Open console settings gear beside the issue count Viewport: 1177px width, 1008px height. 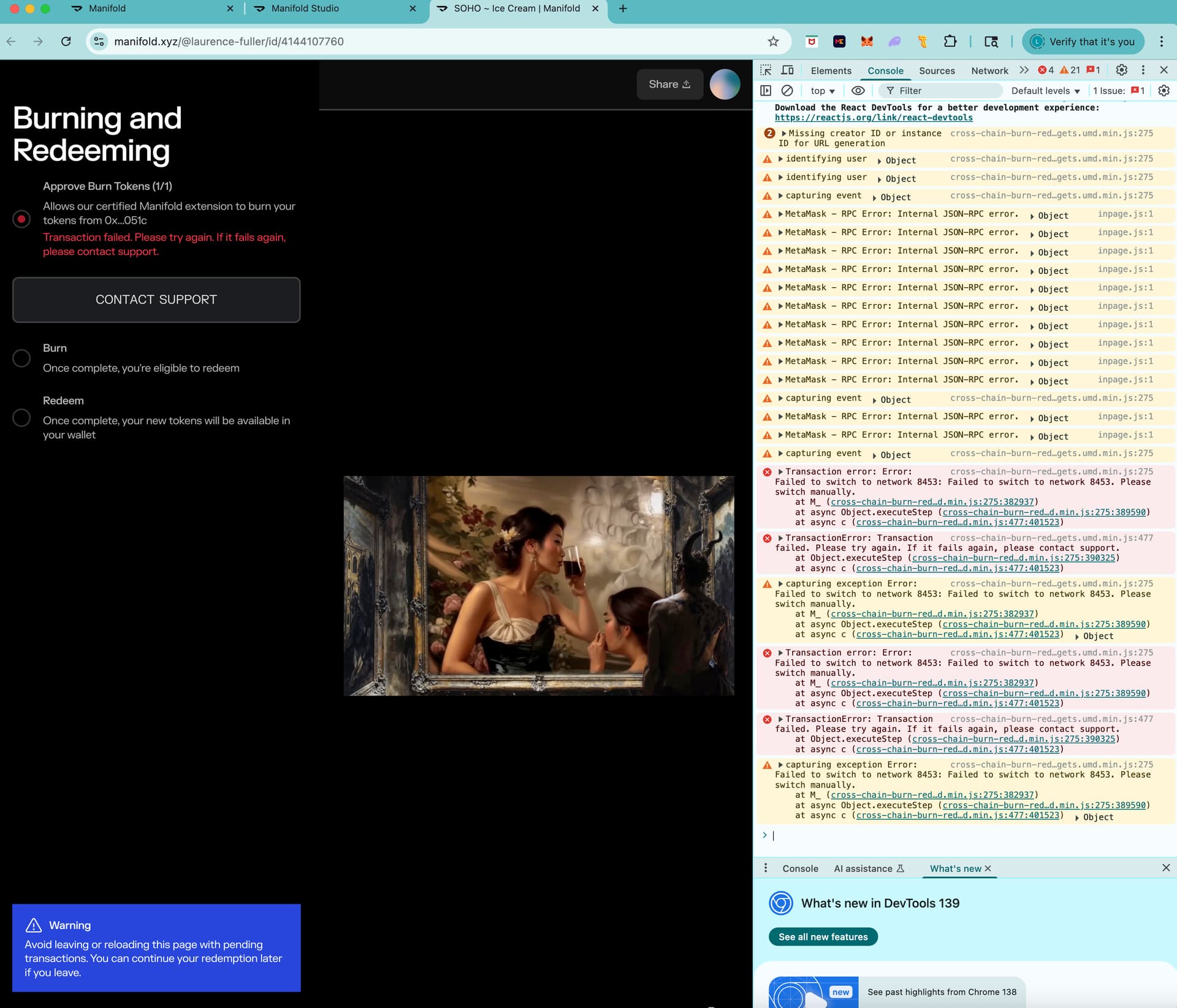[1164, 91]
